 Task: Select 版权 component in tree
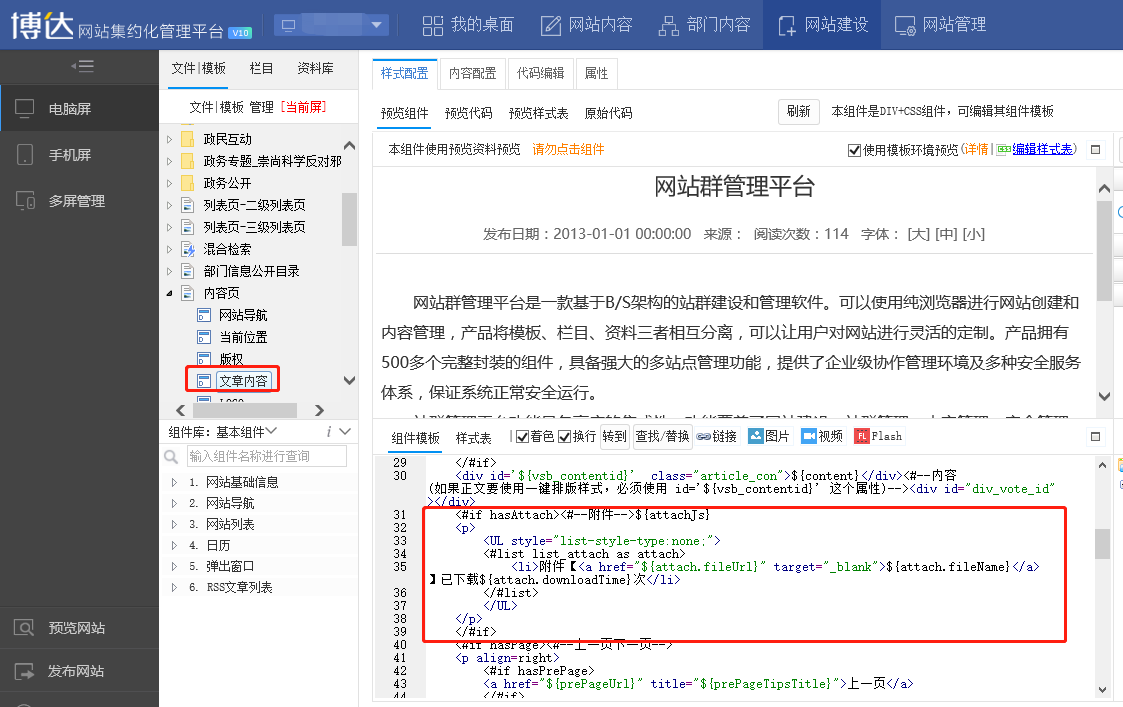coord(231,359)
